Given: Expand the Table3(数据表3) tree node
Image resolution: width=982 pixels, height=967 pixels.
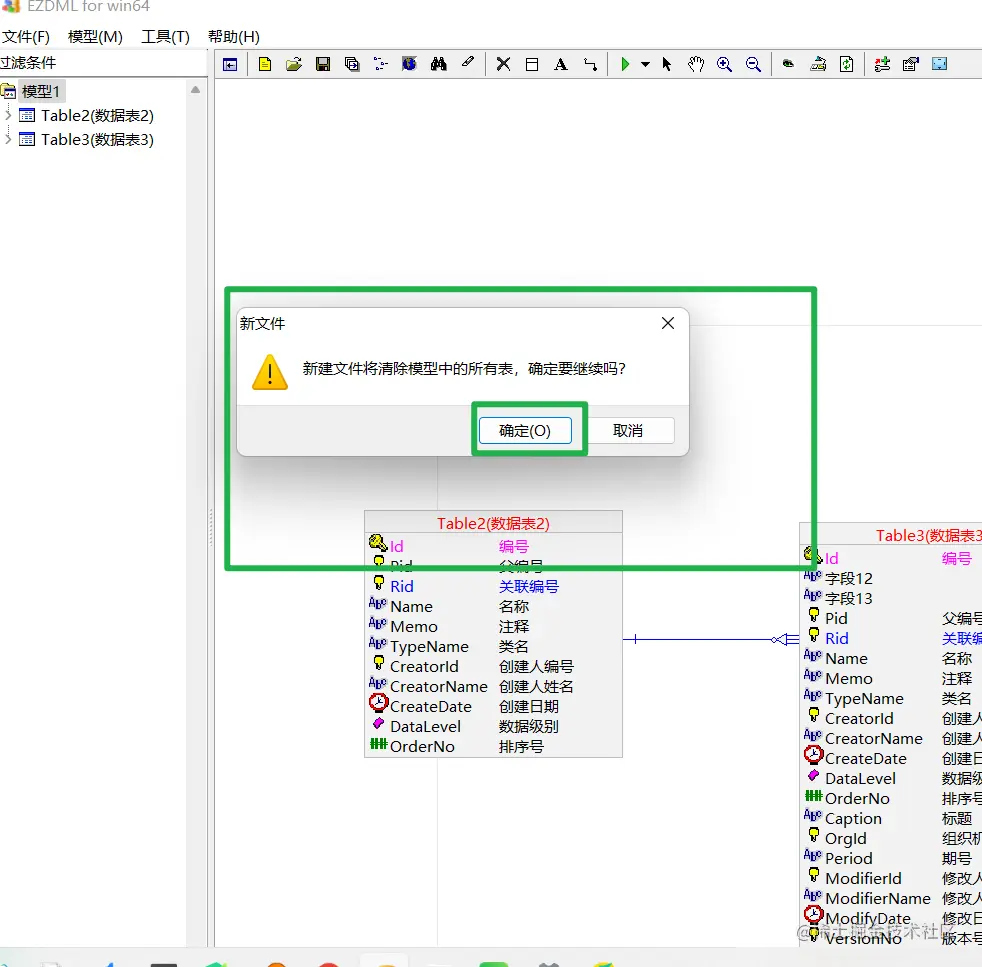Looking at the screenshot, I should point(8,139).
